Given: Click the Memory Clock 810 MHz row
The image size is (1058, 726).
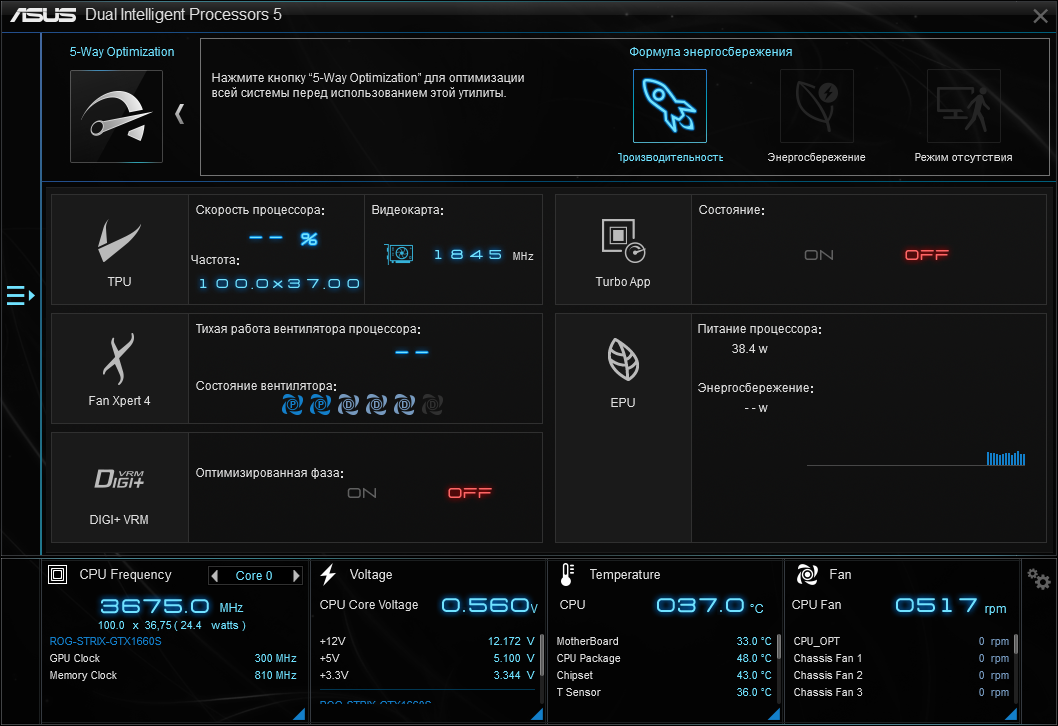Looking at the screenshot, I should pyautogui.click(x=173, y=675).
